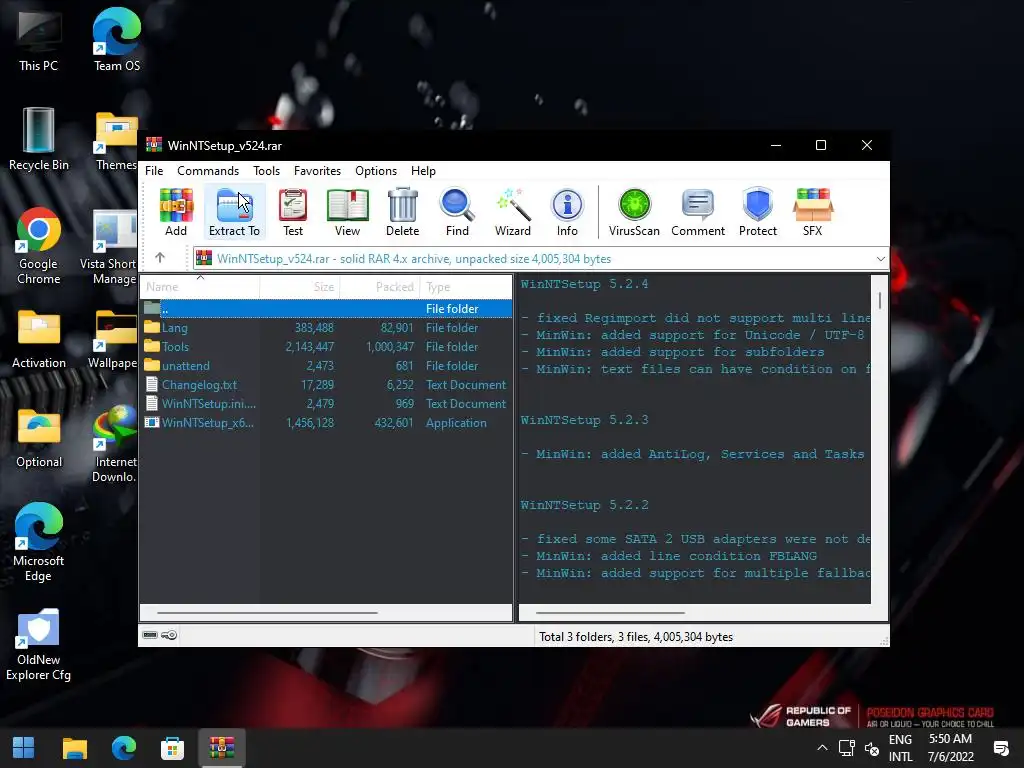
Task: Open the notifications center icon
Action: [1000, 748]
